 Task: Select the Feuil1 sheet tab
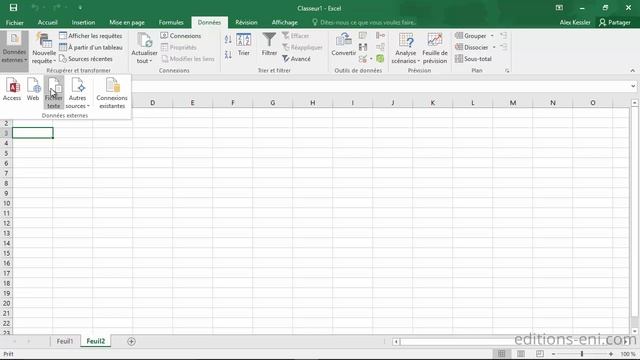click(x=65, y=341)
